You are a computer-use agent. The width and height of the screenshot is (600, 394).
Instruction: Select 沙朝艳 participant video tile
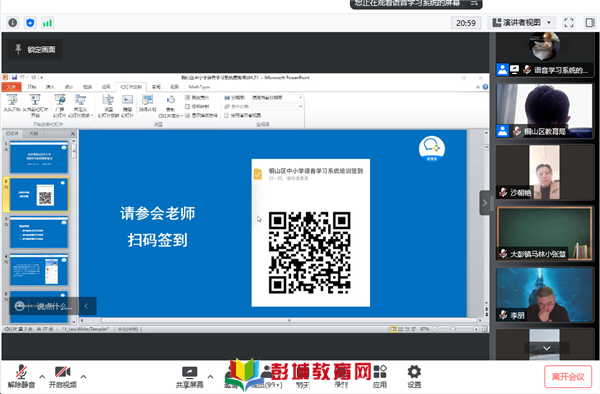pyautogui.click(x=544, y=172)
